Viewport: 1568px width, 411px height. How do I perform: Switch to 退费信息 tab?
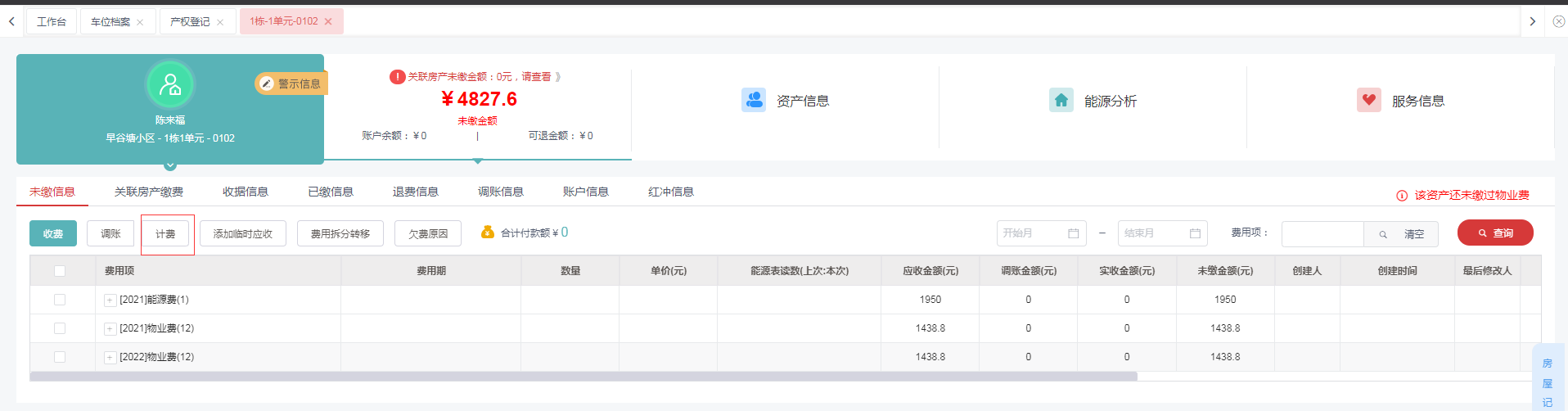(x=416, y=192)
